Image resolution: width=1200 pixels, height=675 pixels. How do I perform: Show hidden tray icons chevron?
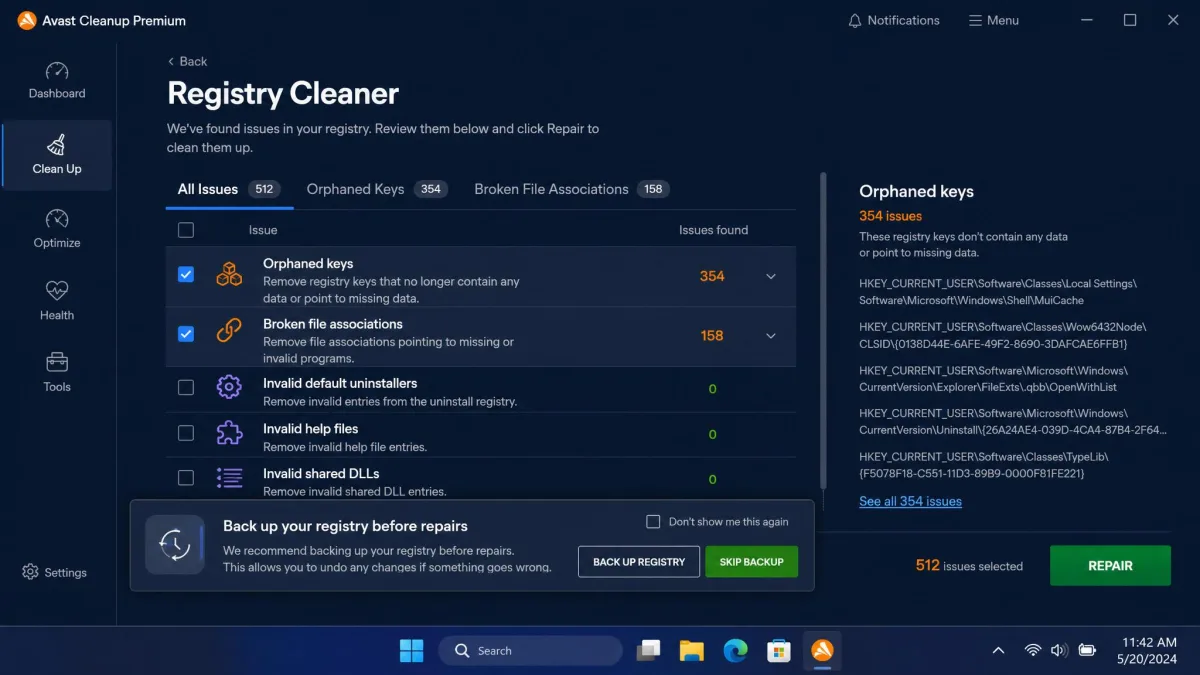998,650
